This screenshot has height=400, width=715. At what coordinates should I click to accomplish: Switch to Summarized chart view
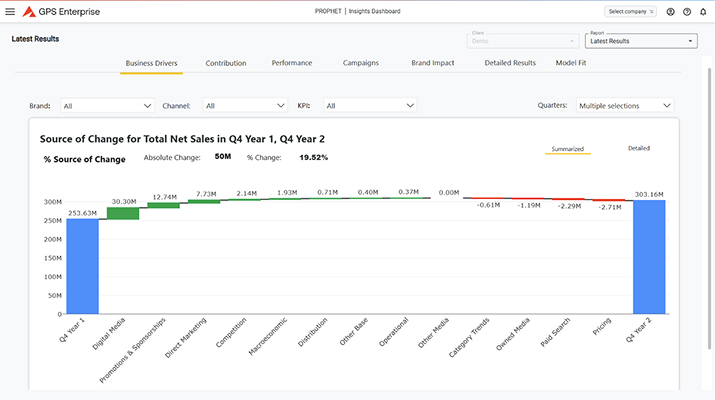pos(569,149)
